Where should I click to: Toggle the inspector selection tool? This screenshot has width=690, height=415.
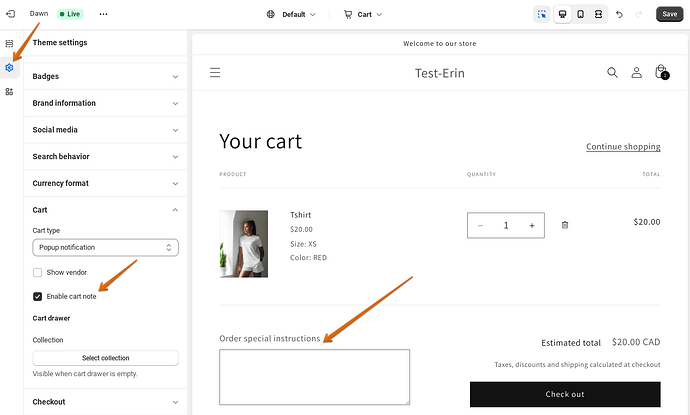pyautogui.click(x=543, y=15)
